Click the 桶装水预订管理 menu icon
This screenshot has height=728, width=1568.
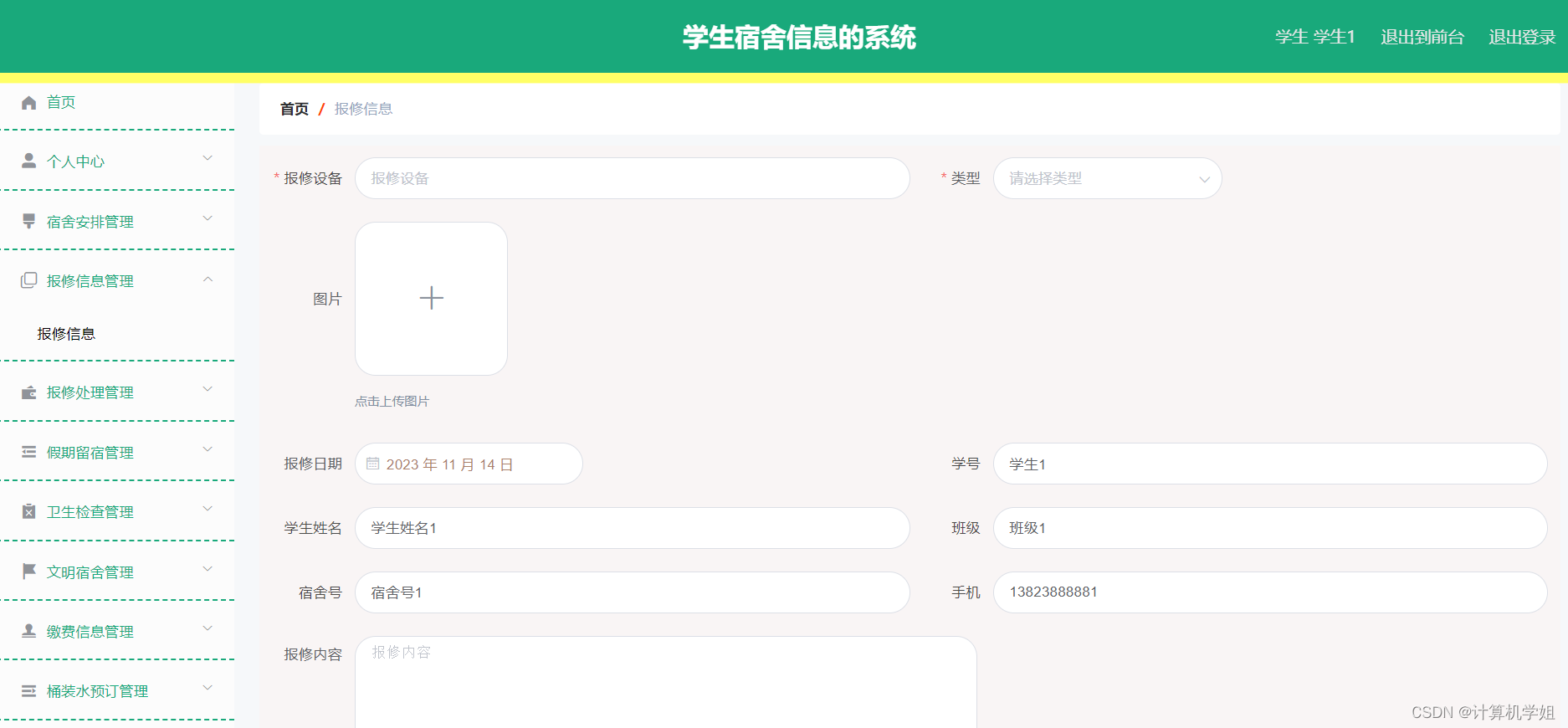point(28,691)
